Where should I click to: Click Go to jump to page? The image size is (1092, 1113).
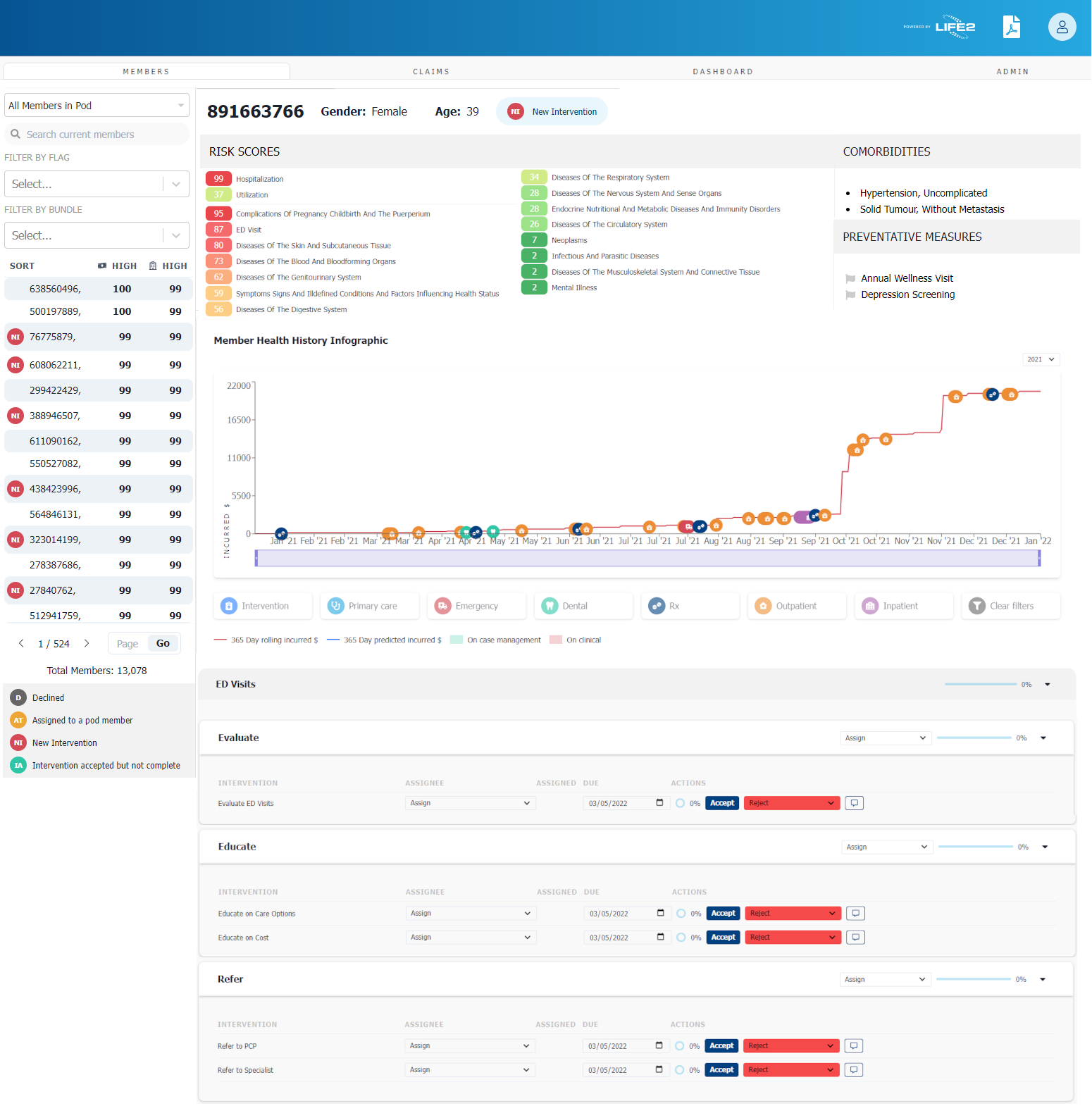pos(163,643)
